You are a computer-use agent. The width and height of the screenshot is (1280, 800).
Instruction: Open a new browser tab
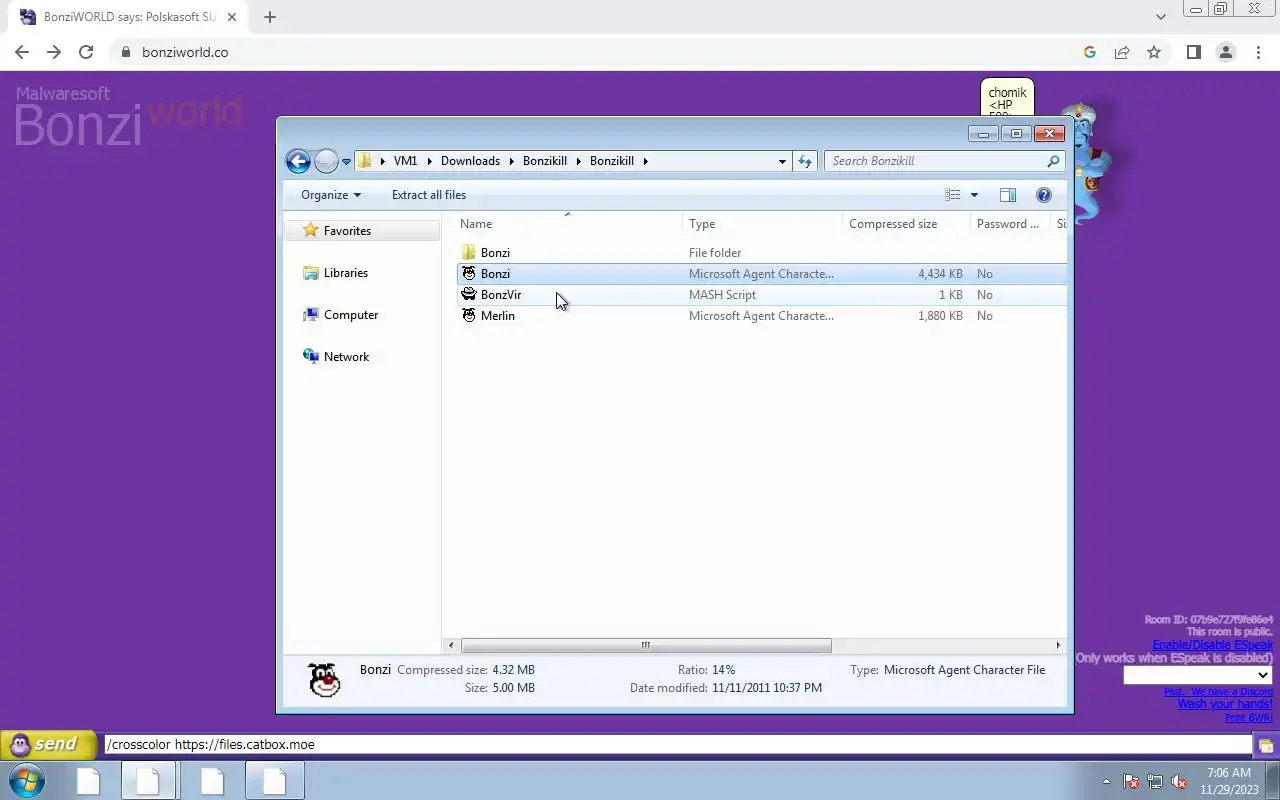coord(270,17)
